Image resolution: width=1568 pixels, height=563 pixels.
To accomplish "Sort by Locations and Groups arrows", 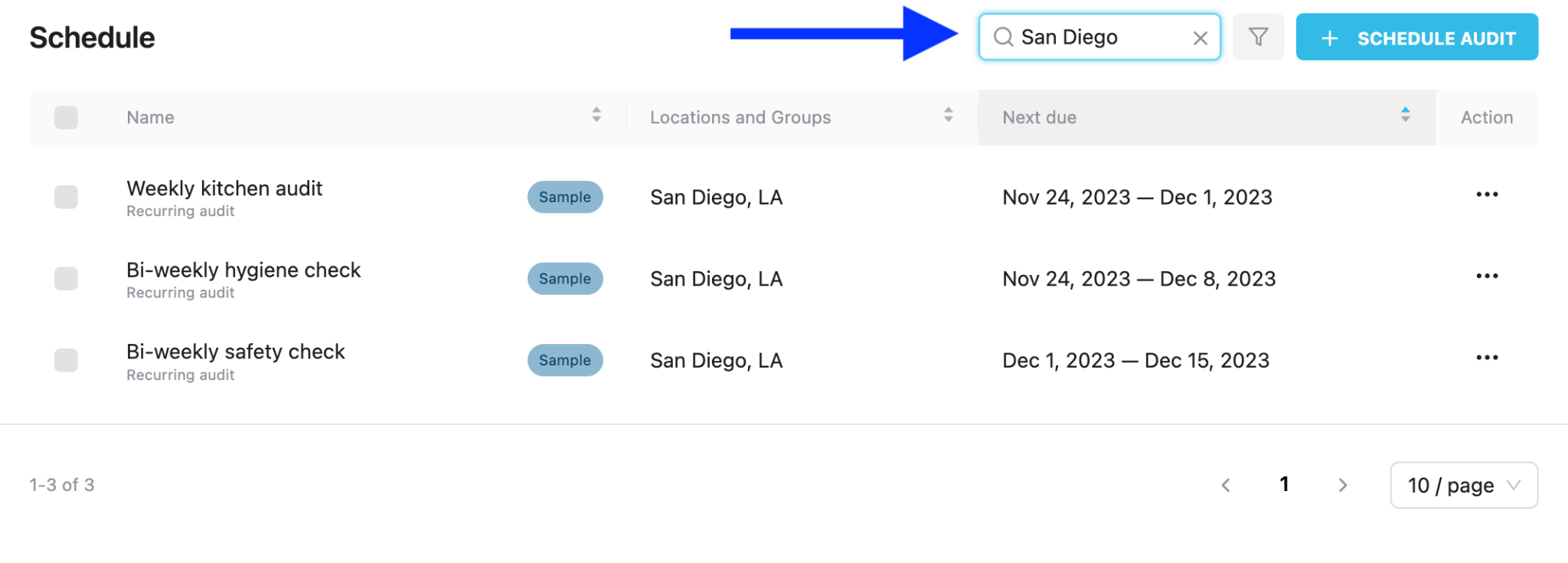I will 948,116.
